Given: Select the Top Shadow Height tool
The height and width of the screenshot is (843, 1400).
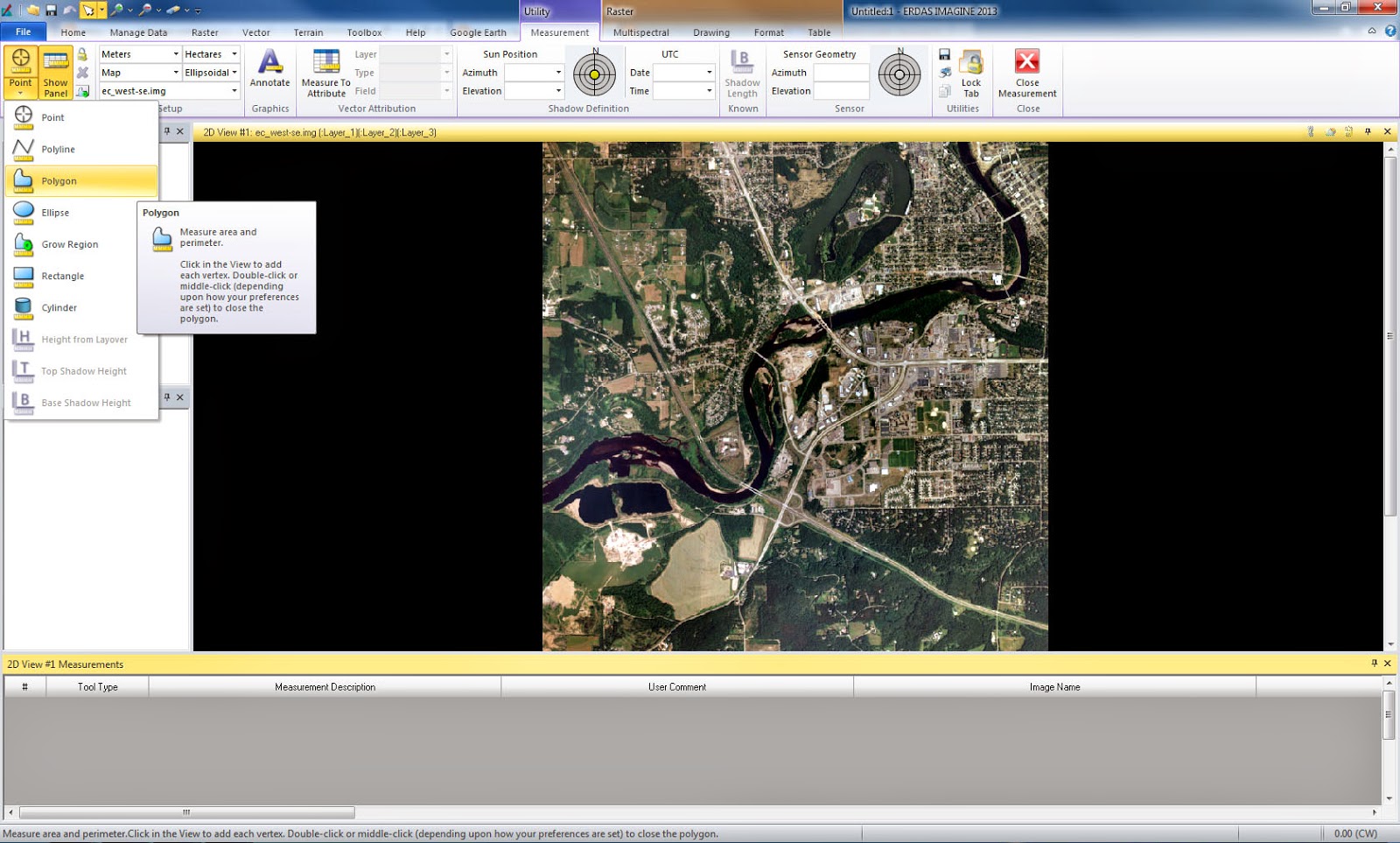Looking at the screenshot, I should tap(81, 370).
